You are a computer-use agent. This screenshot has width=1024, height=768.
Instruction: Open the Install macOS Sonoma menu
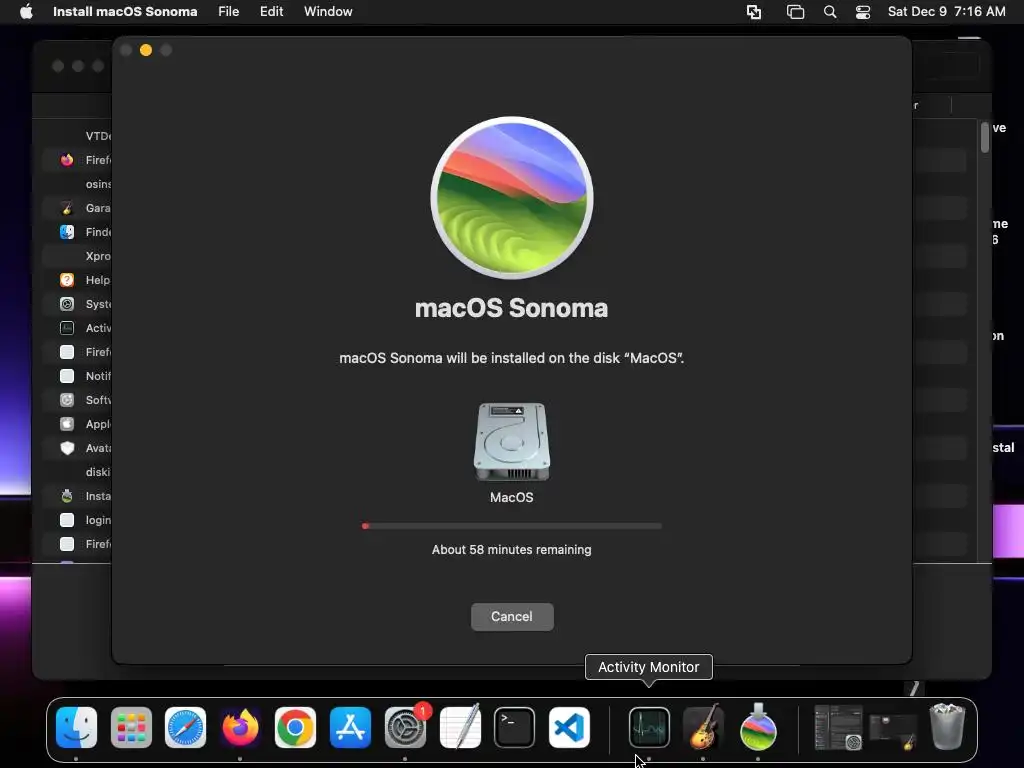[x=125, y=12]
